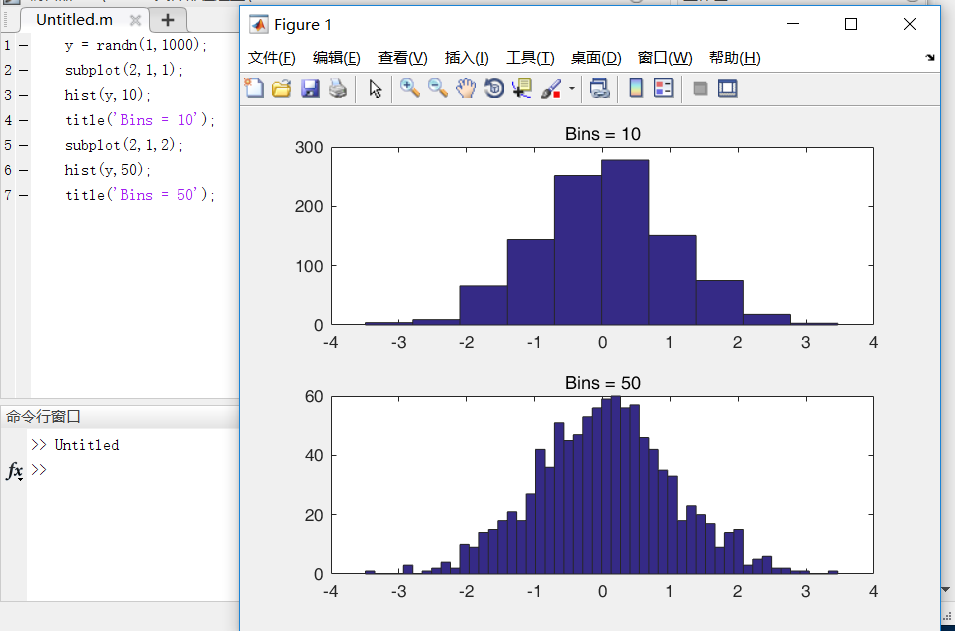The width and height of the screenshot is (955, 631).
Task: Toggle the Edit Plot arrow mode
Action: 372,88
